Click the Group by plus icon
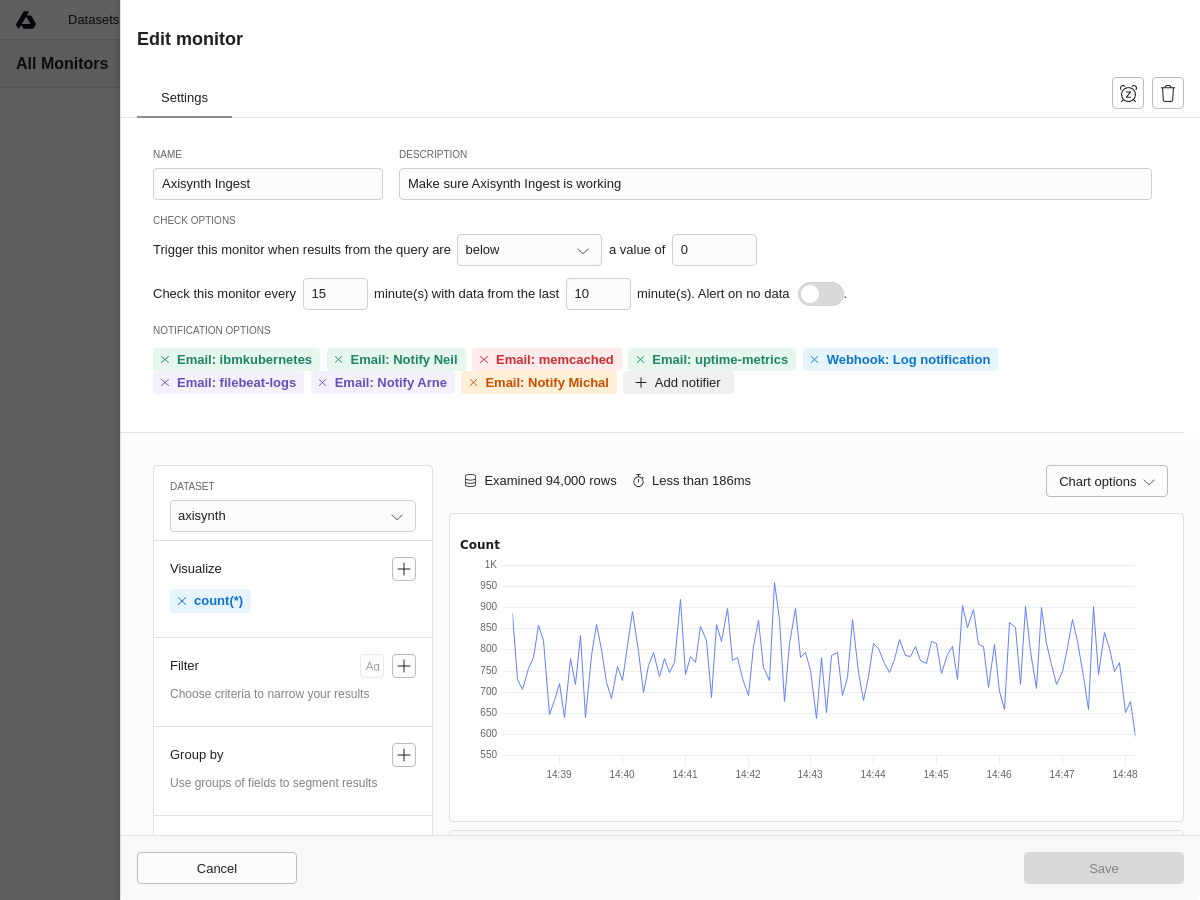Viewport: 1200px width, 900px height. [x=404, y=755]
